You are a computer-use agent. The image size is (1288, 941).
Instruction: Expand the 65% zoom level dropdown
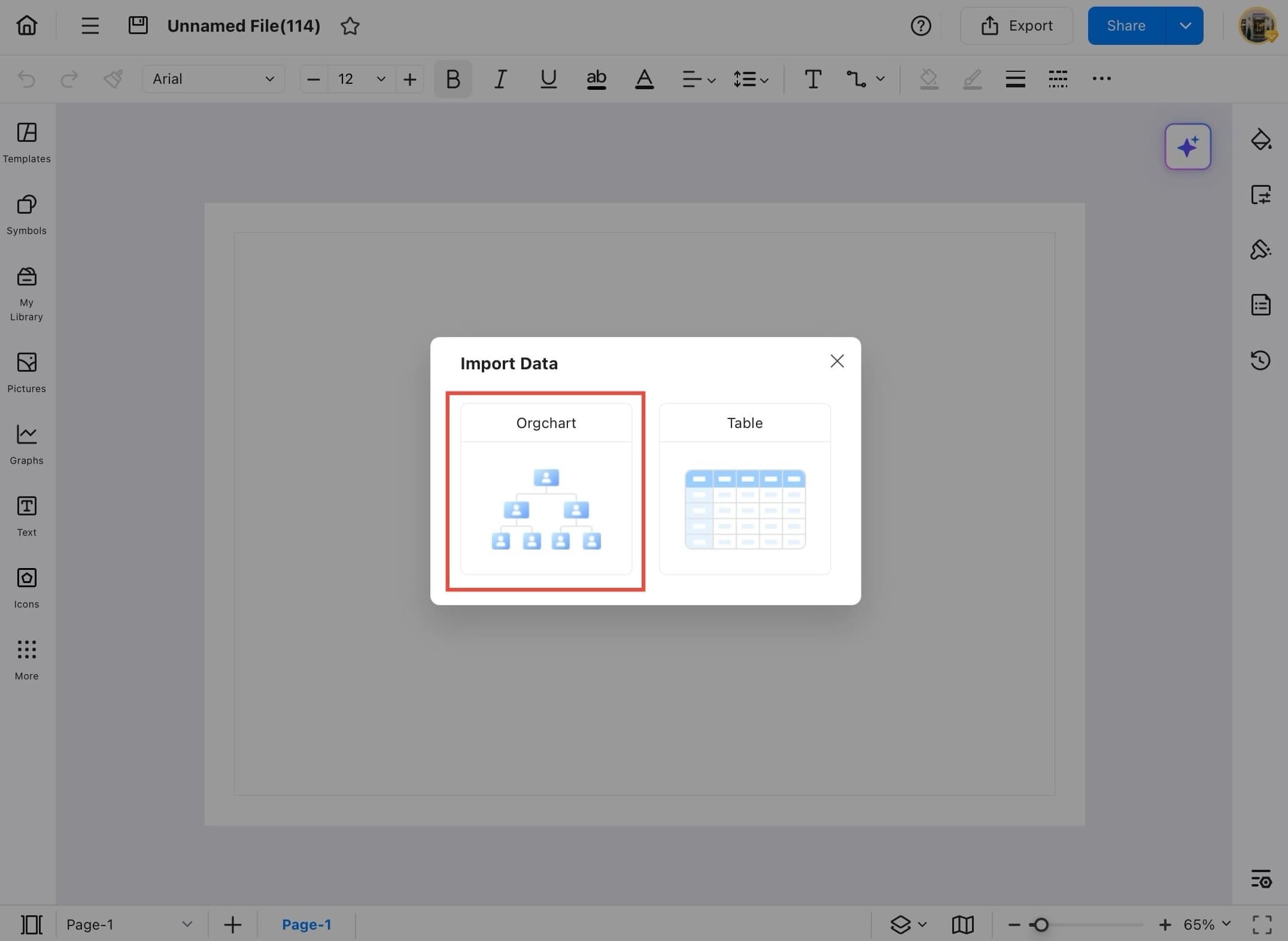pos(1226,924)
